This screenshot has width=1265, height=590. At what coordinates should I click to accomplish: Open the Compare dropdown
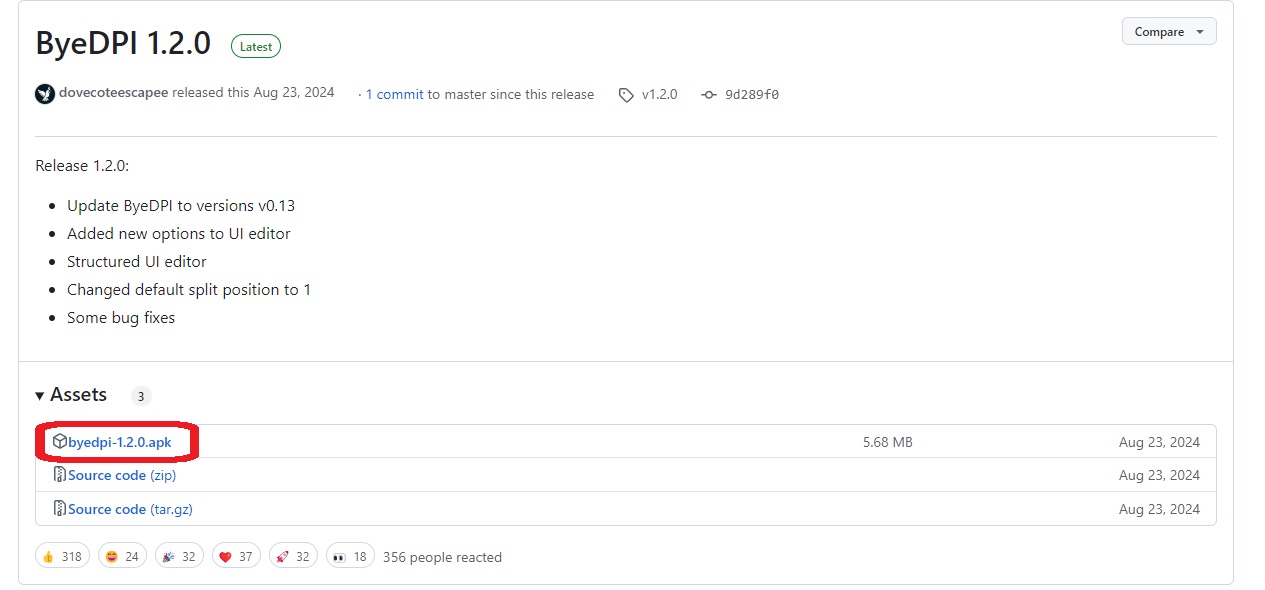click(x=1169, y=32)
